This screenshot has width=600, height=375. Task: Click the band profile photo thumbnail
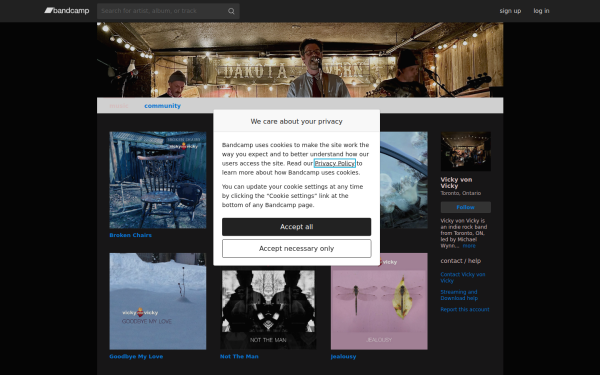point(466,152)
